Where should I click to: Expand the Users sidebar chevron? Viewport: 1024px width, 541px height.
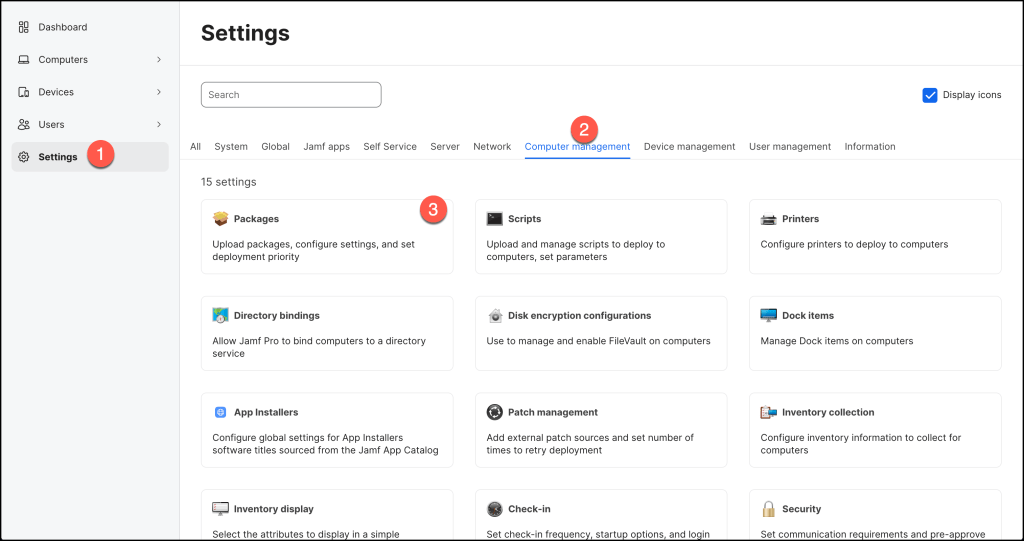159,124
